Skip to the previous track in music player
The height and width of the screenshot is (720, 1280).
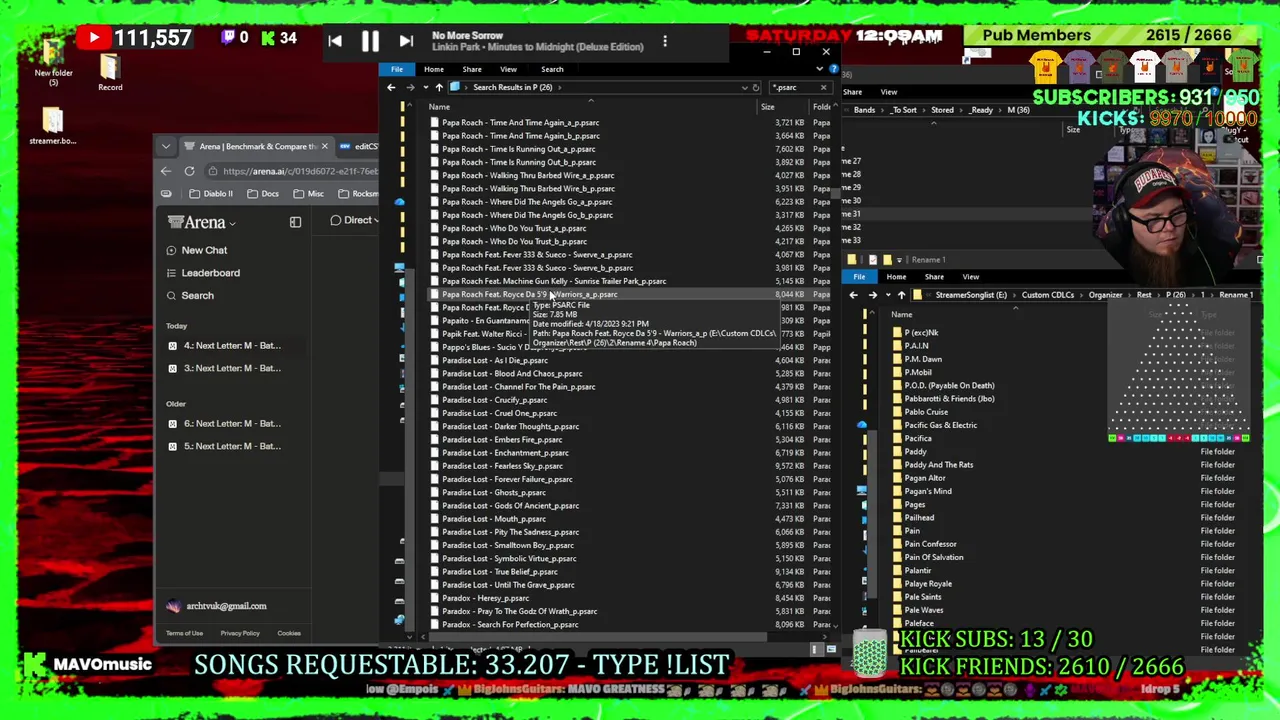point(335,41)
